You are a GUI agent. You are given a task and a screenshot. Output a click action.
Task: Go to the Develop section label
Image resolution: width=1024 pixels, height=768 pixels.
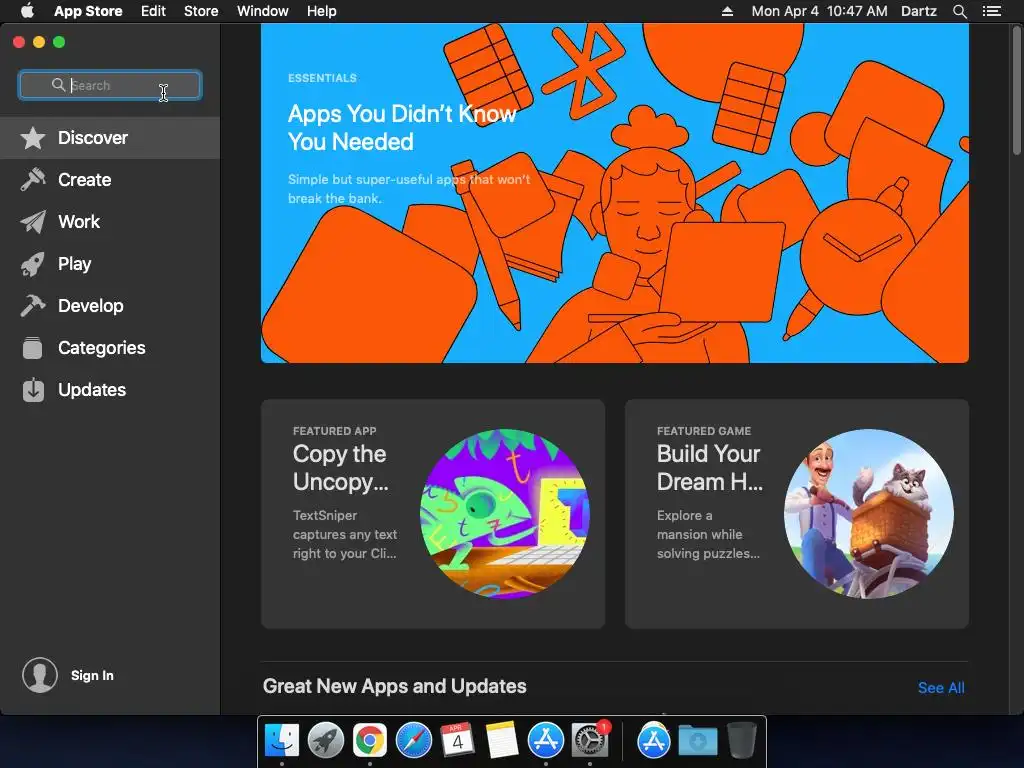pos(91,306)
